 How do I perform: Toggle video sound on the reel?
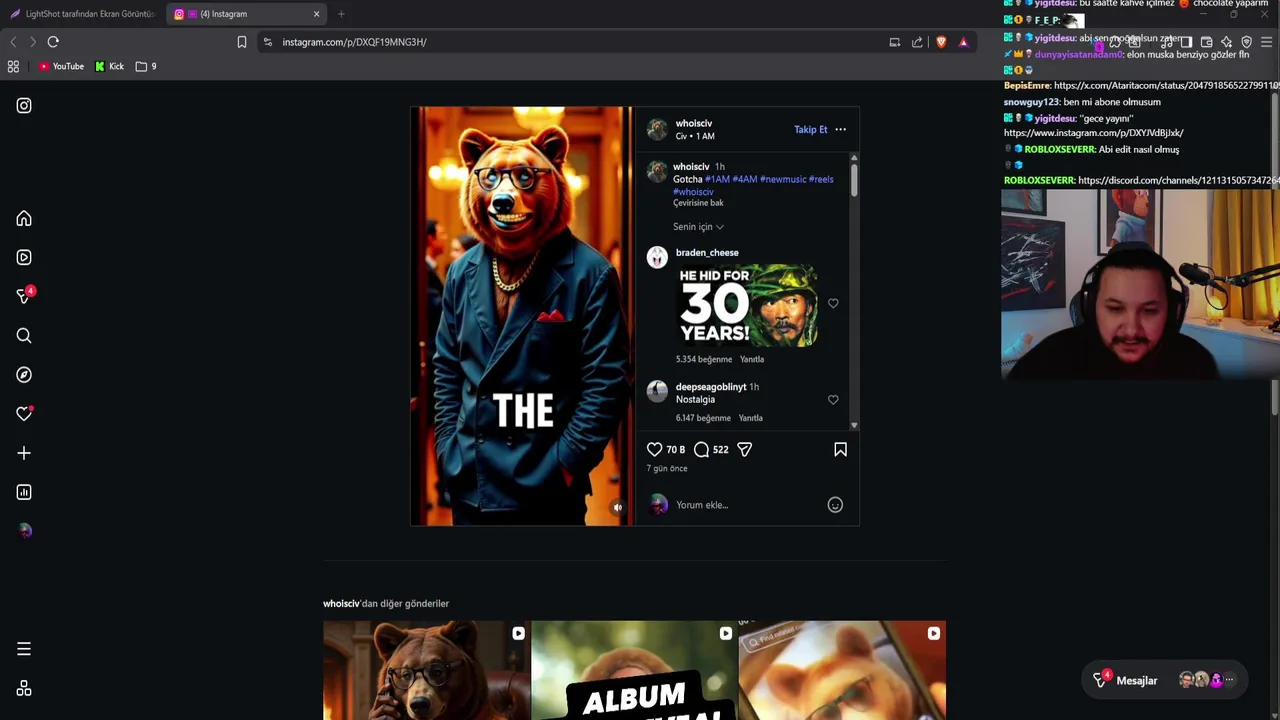pos(617,508)
